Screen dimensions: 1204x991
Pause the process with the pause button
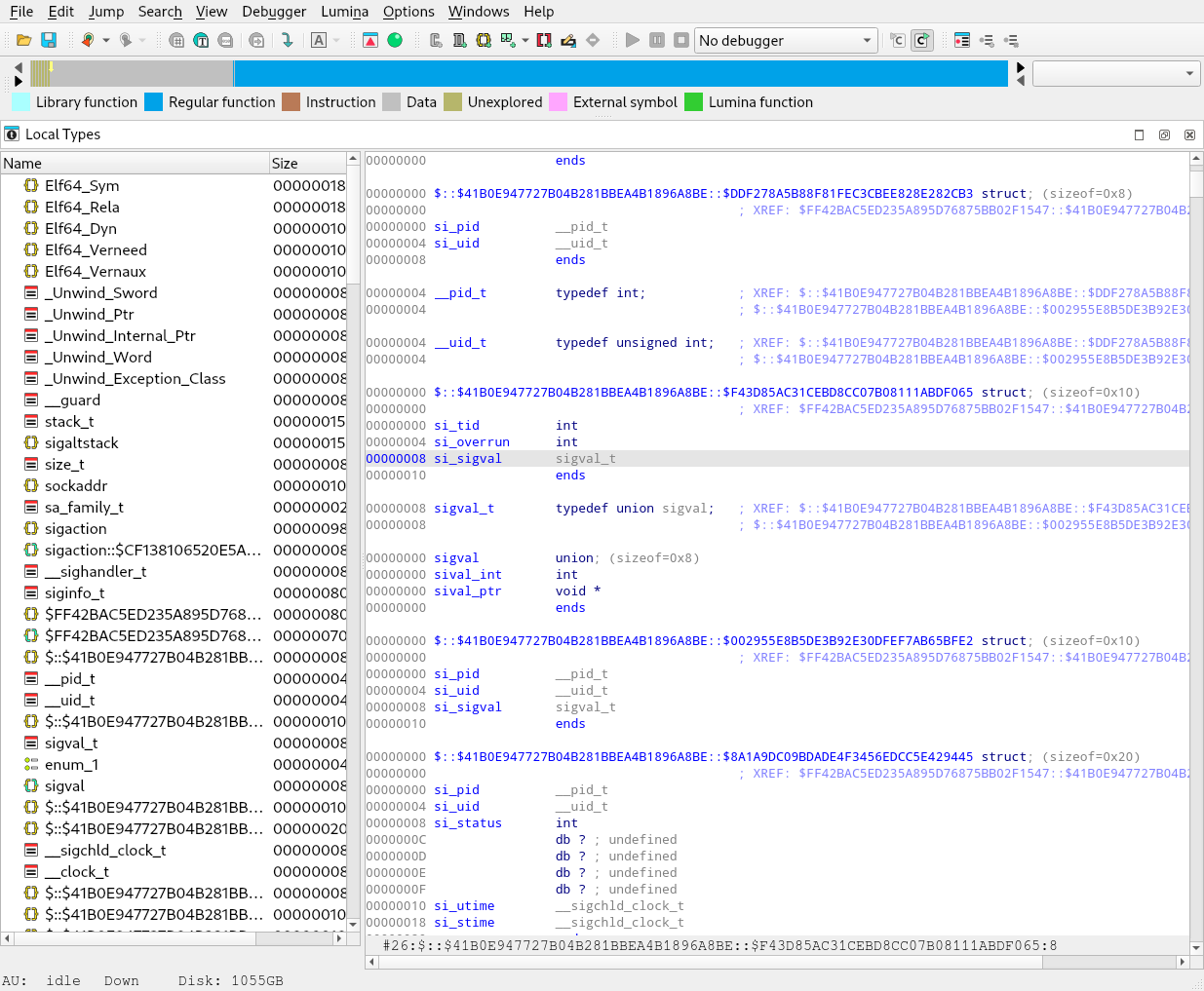[x=657, y=40]
